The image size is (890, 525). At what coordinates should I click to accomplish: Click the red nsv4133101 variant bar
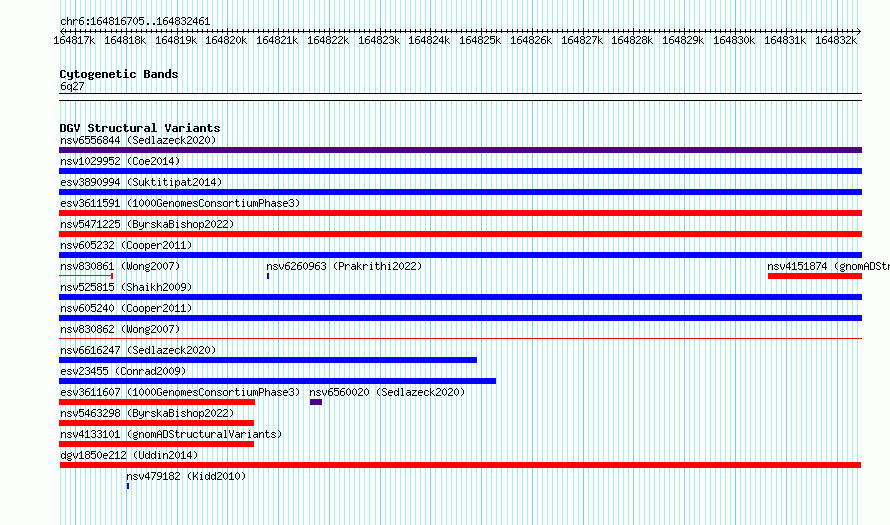[157, 444]
